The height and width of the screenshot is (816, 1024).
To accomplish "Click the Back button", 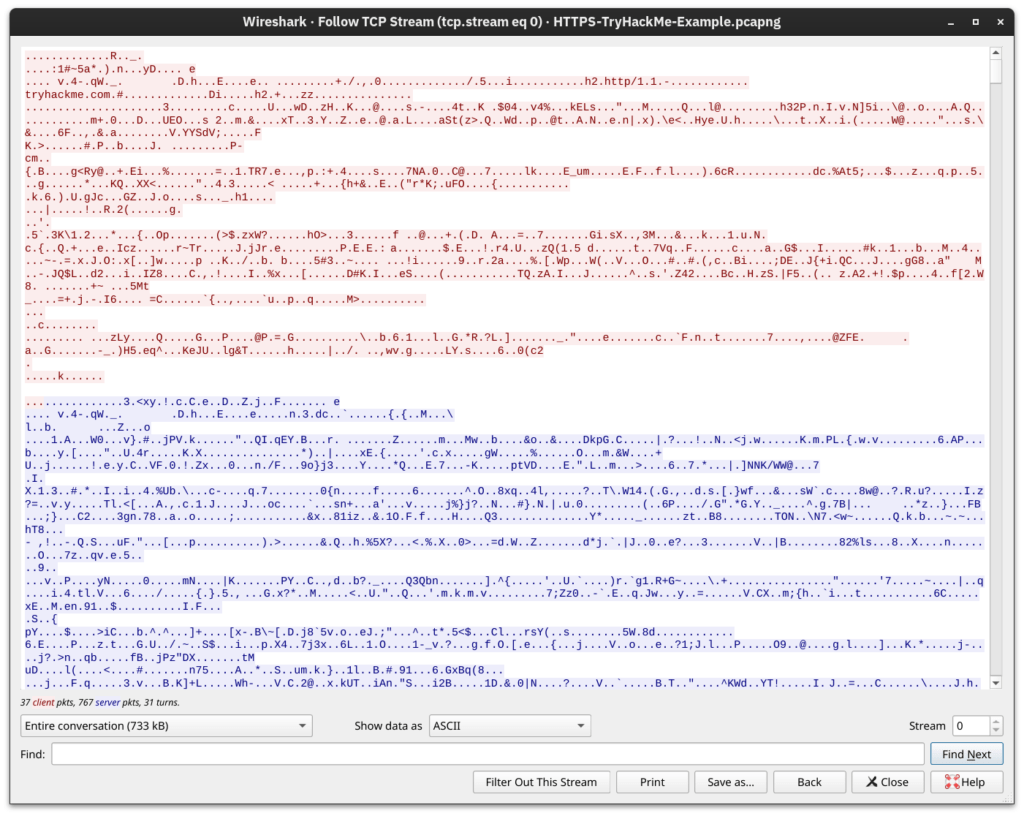I will click(x=809, y=782).
